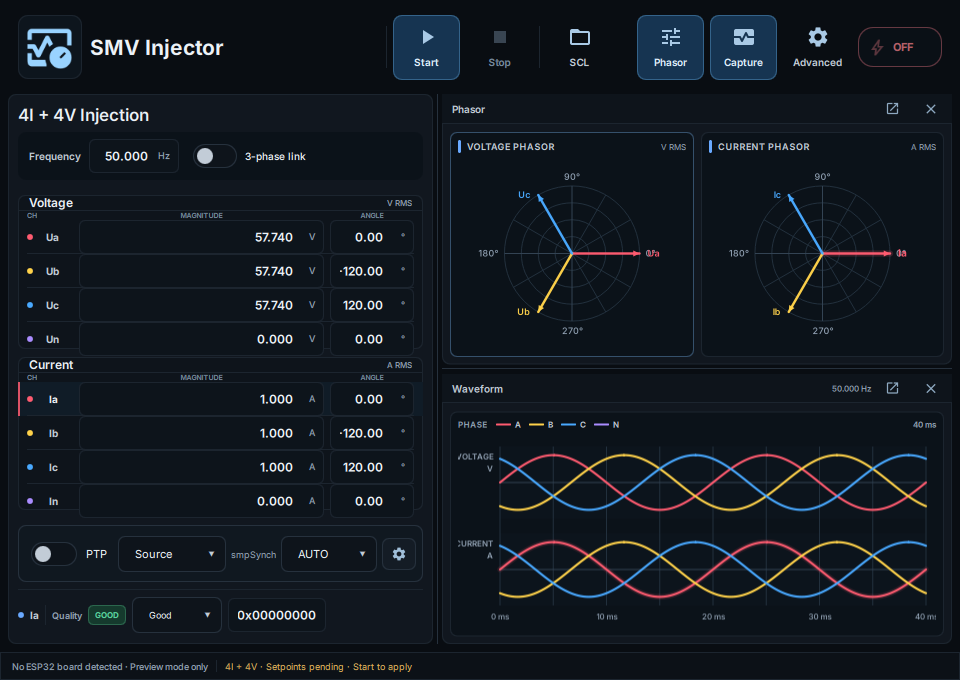This screenshot has height=680, width=960.
Task: Edit In angle field
Action: pyautogui.click(x=372, y=501)
